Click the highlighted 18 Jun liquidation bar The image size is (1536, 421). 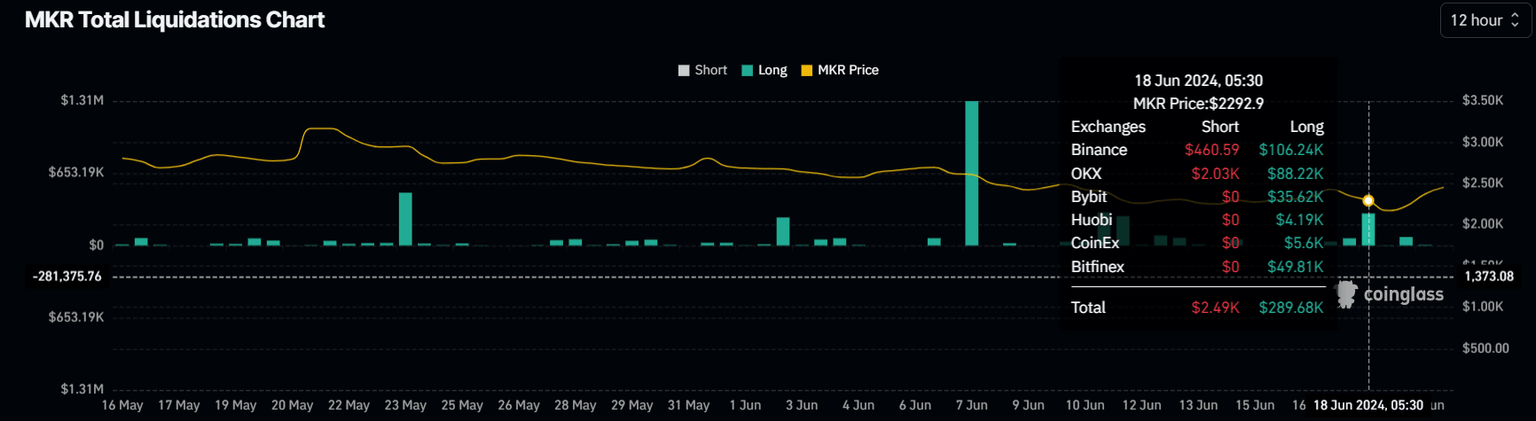tap(1368, 229)
